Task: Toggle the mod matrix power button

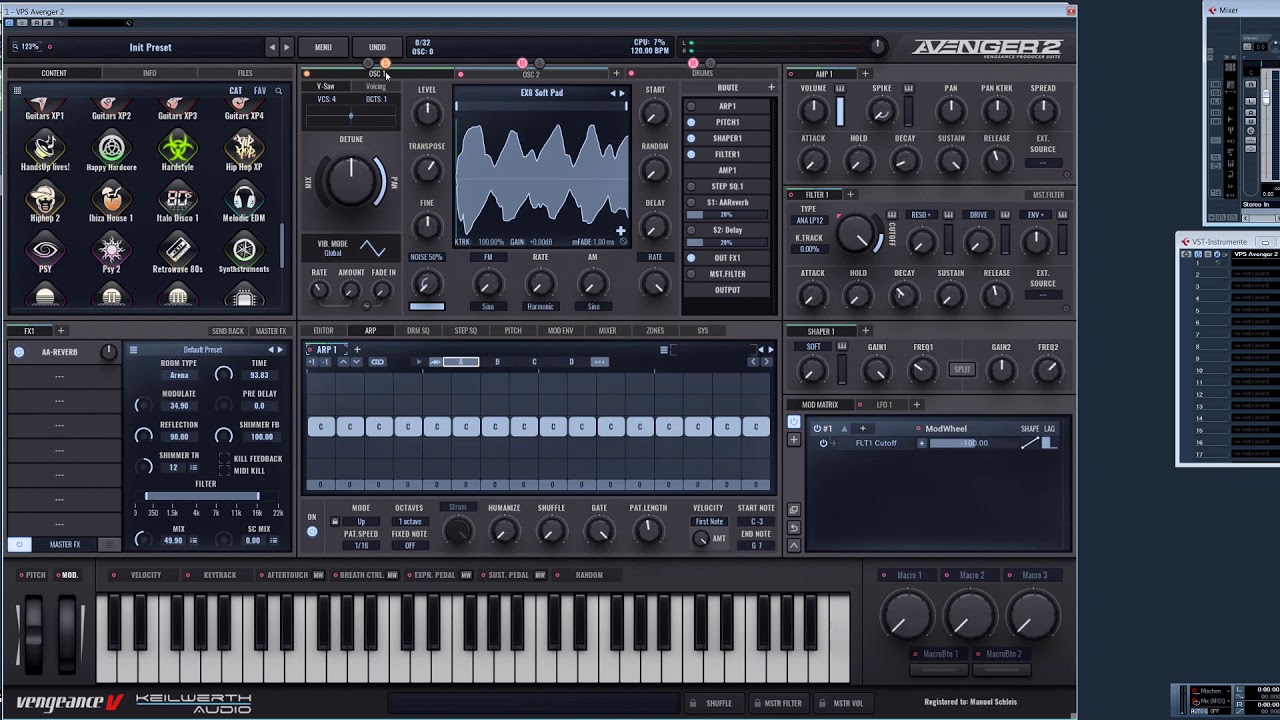Action: (x=794, y=422)
